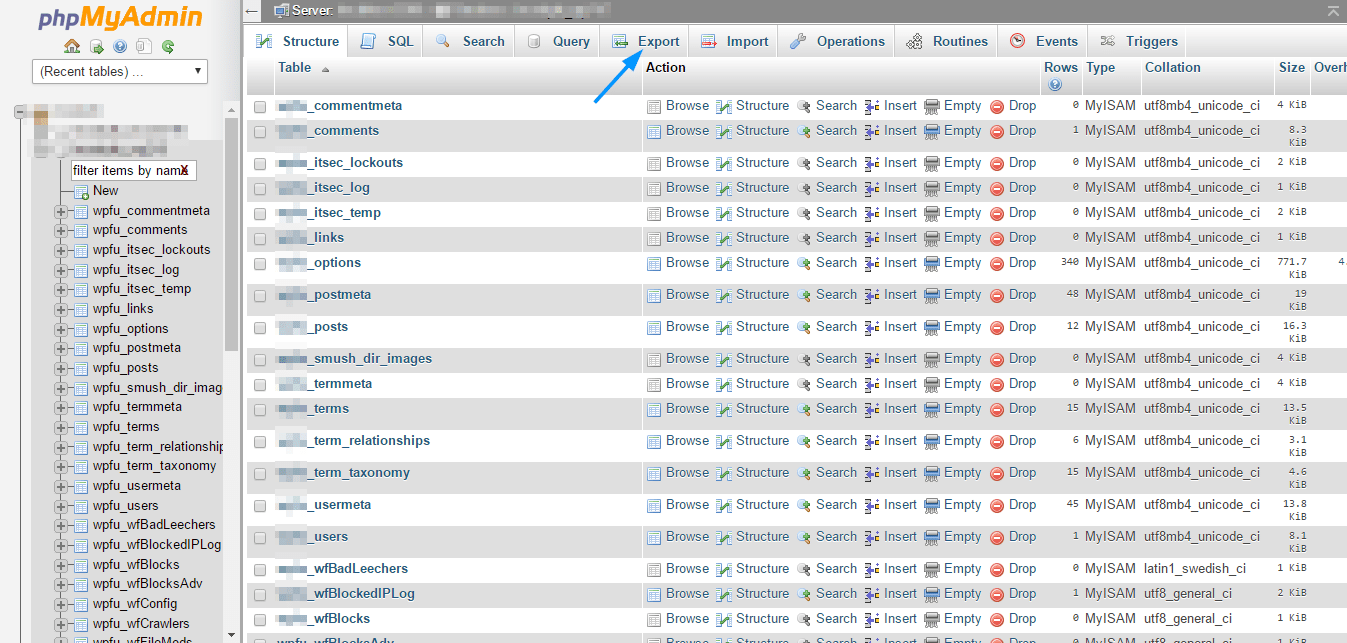Expand wpfu_comments in the sidebar tree
The image size is (1347, 643).
[61, 231]
